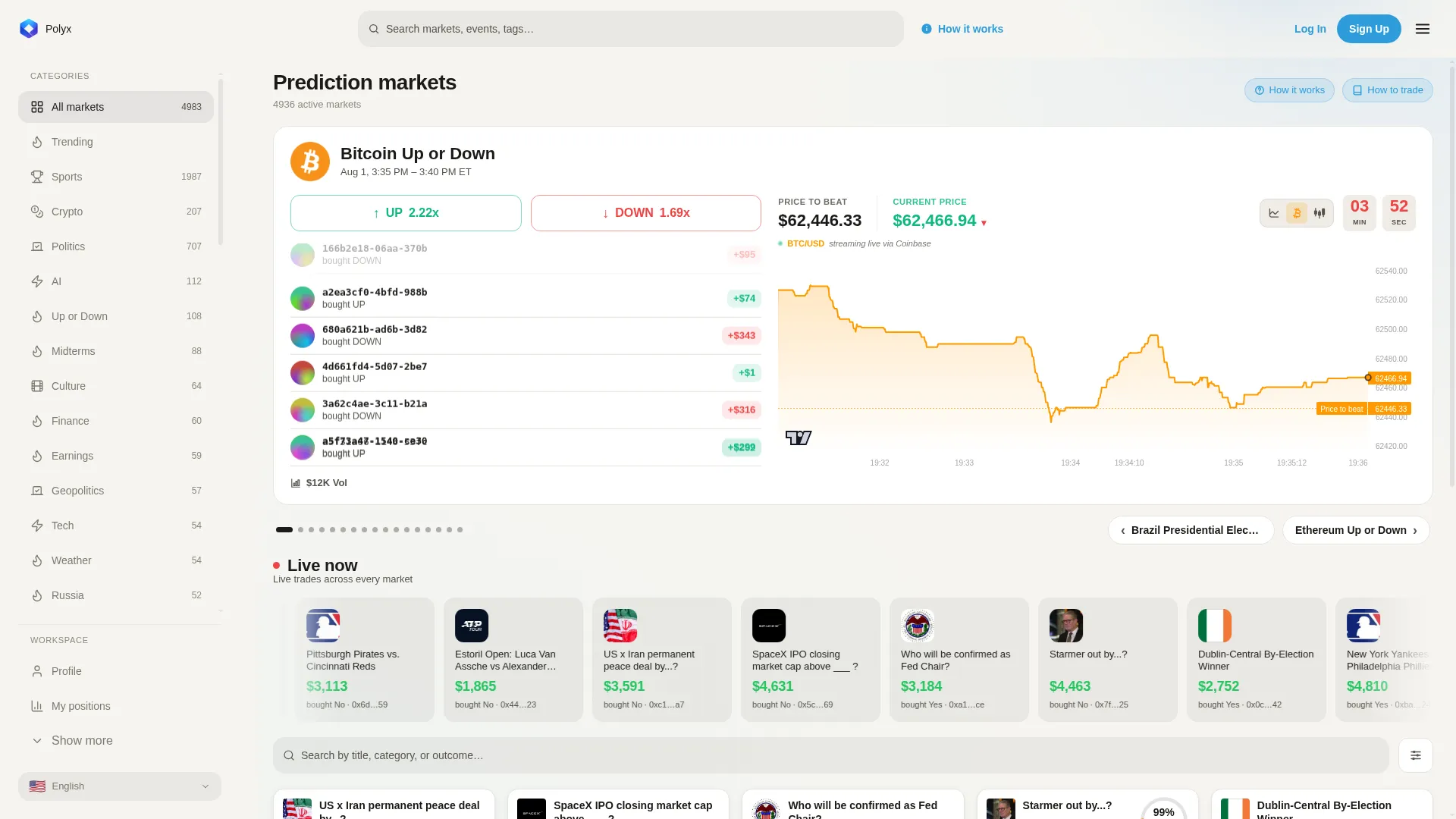Open the English language dropdown
1456x819 pixels.
click(x=120, y=786)
